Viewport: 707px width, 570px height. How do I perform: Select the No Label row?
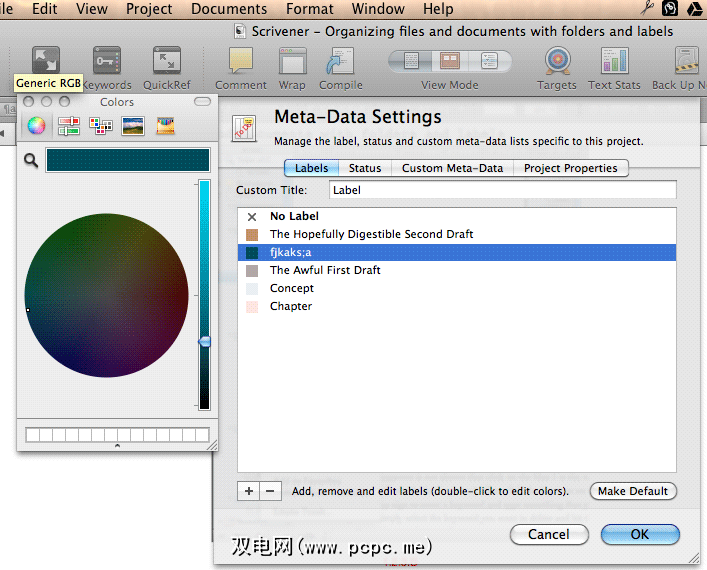[457, 216]
